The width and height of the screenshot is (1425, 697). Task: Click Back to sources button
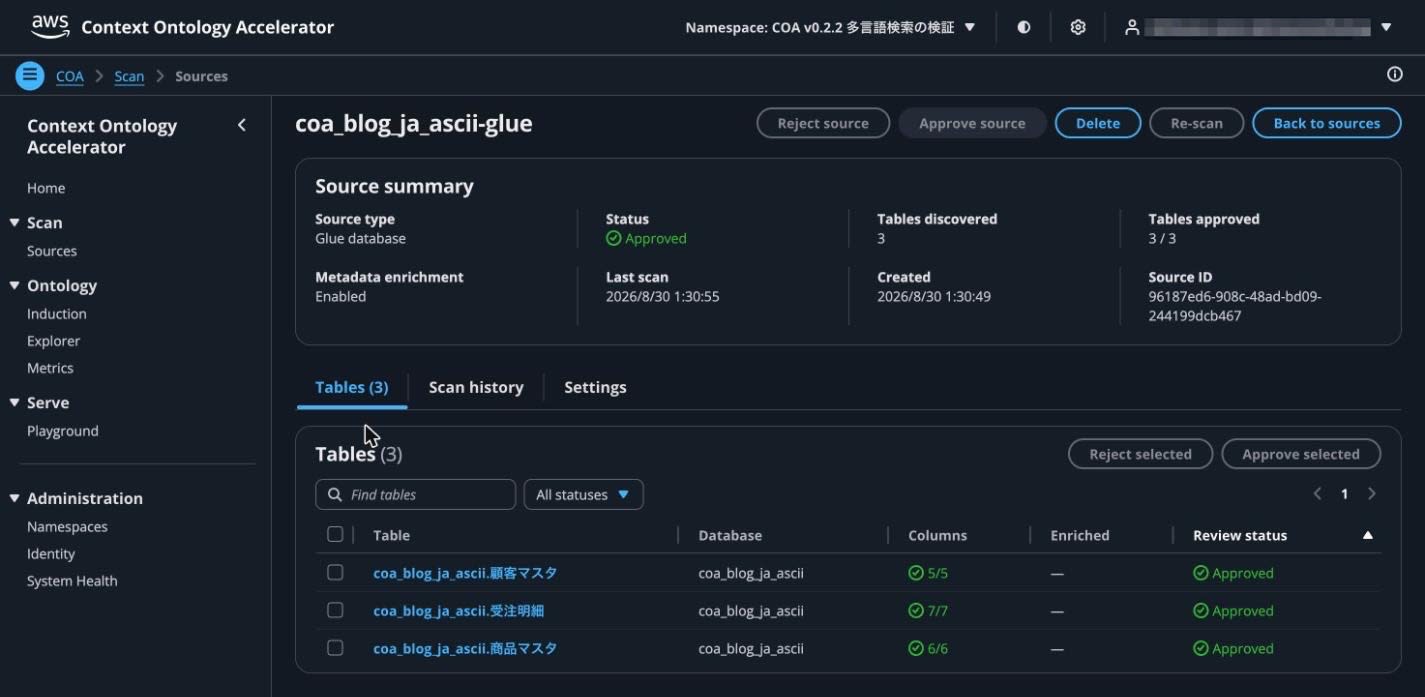coord(1327,123)
